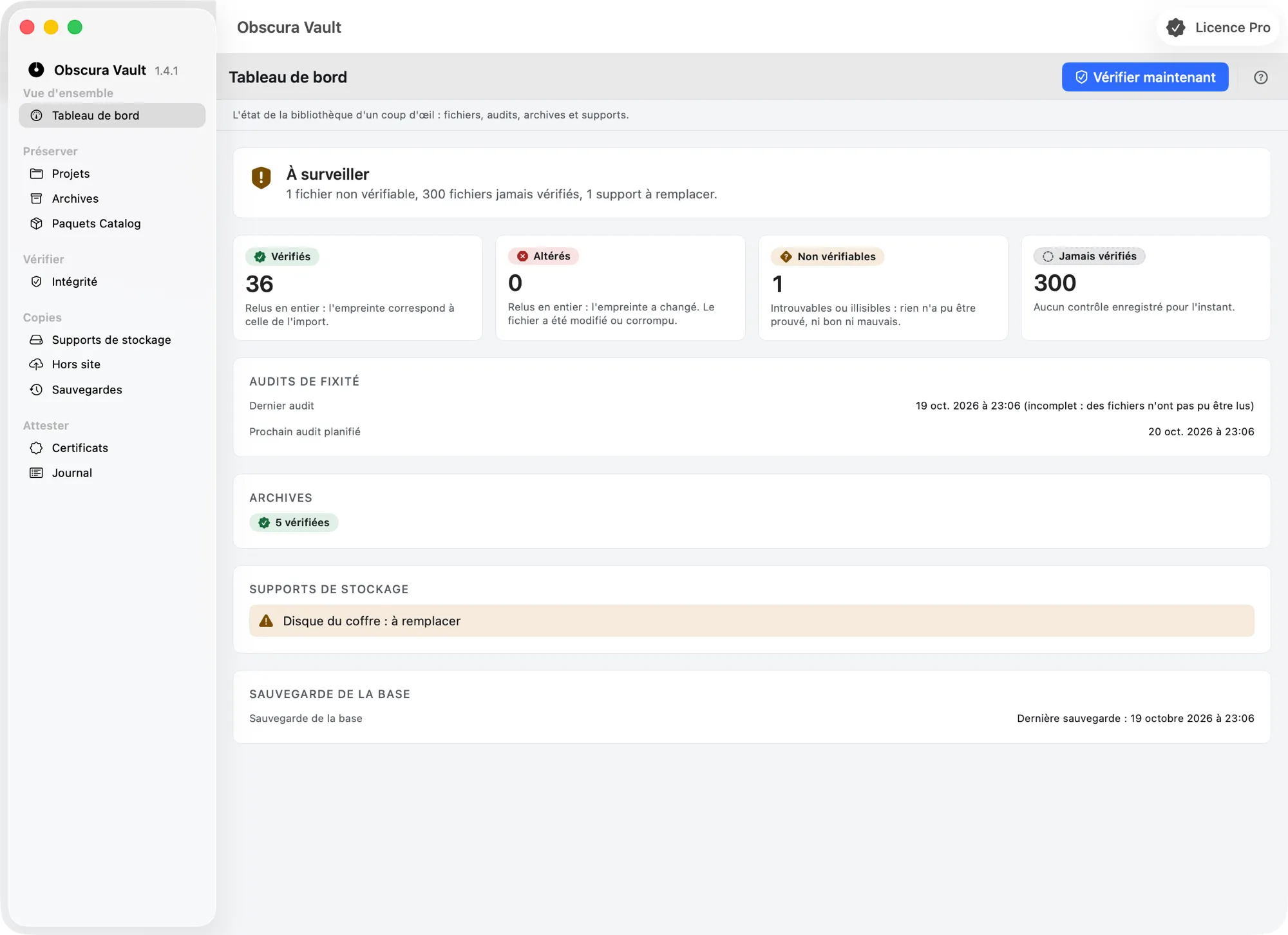
Task: Show the Certificats page
Action: (x=112, y=448)
